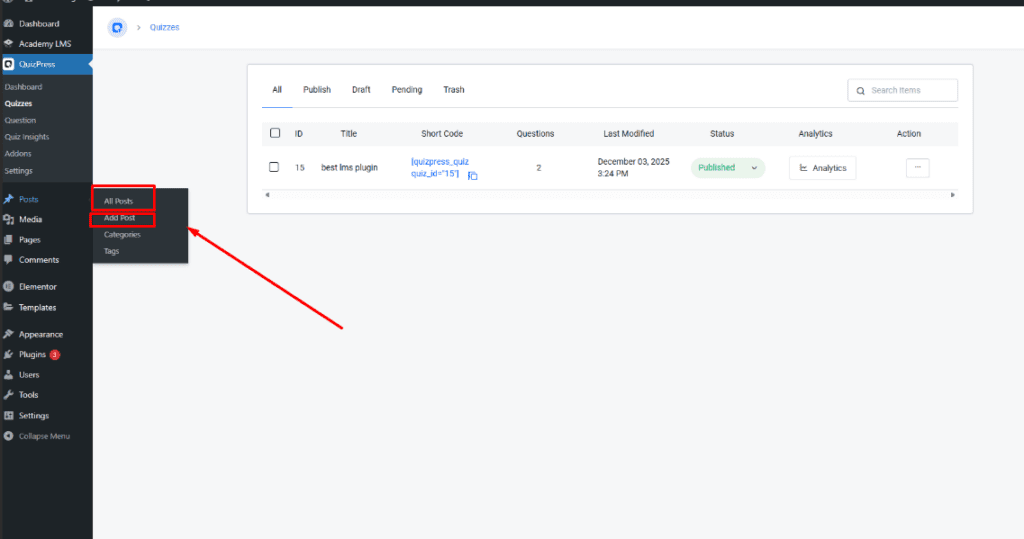Click the best lms plugin title

click(349, 167)
